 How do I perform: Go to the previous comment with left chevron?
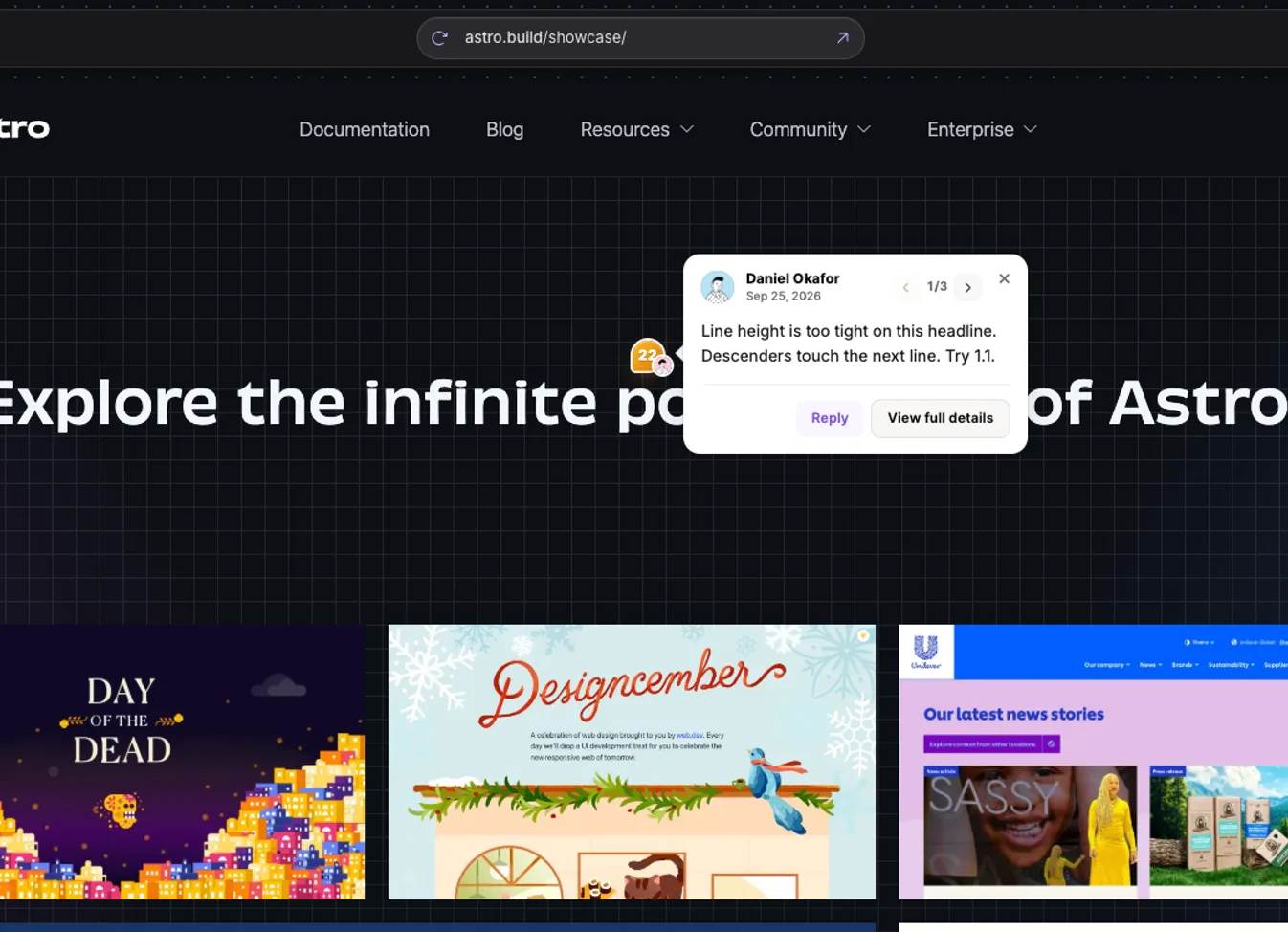click(905, 287)
